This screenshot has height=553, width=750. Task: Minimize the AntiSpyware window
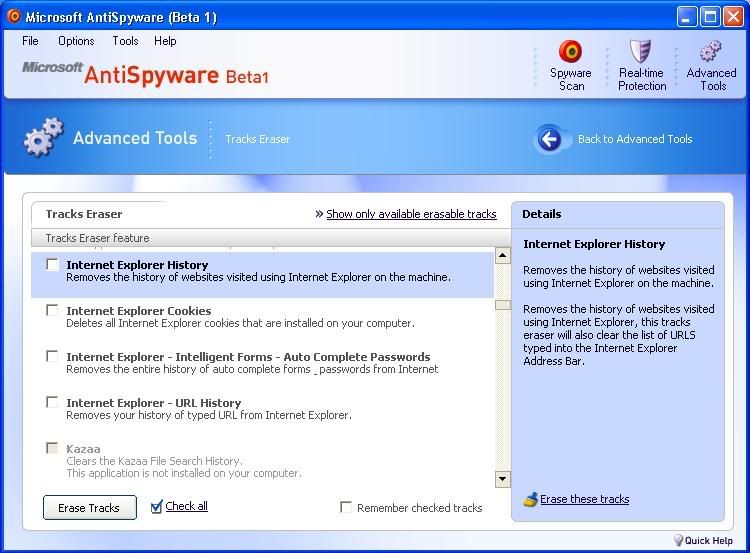click(x=687, y=17)
